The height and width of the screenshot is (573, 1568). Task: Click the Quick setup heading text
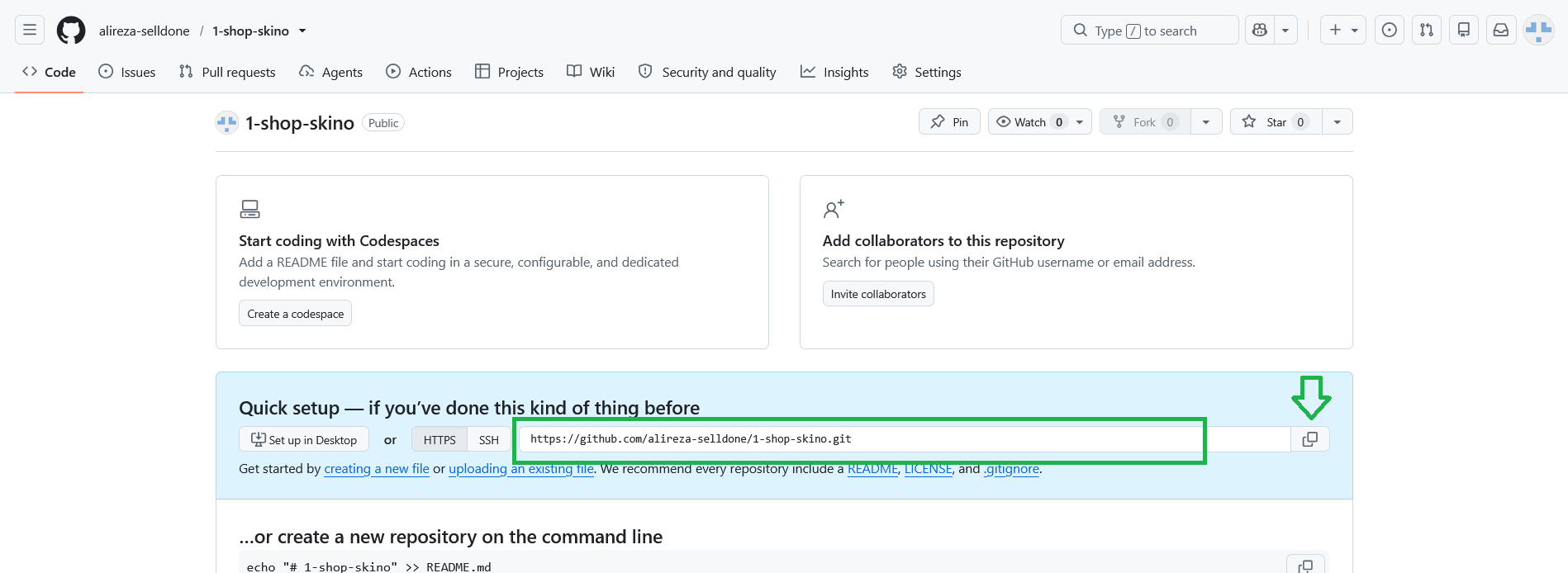[469, 408]
